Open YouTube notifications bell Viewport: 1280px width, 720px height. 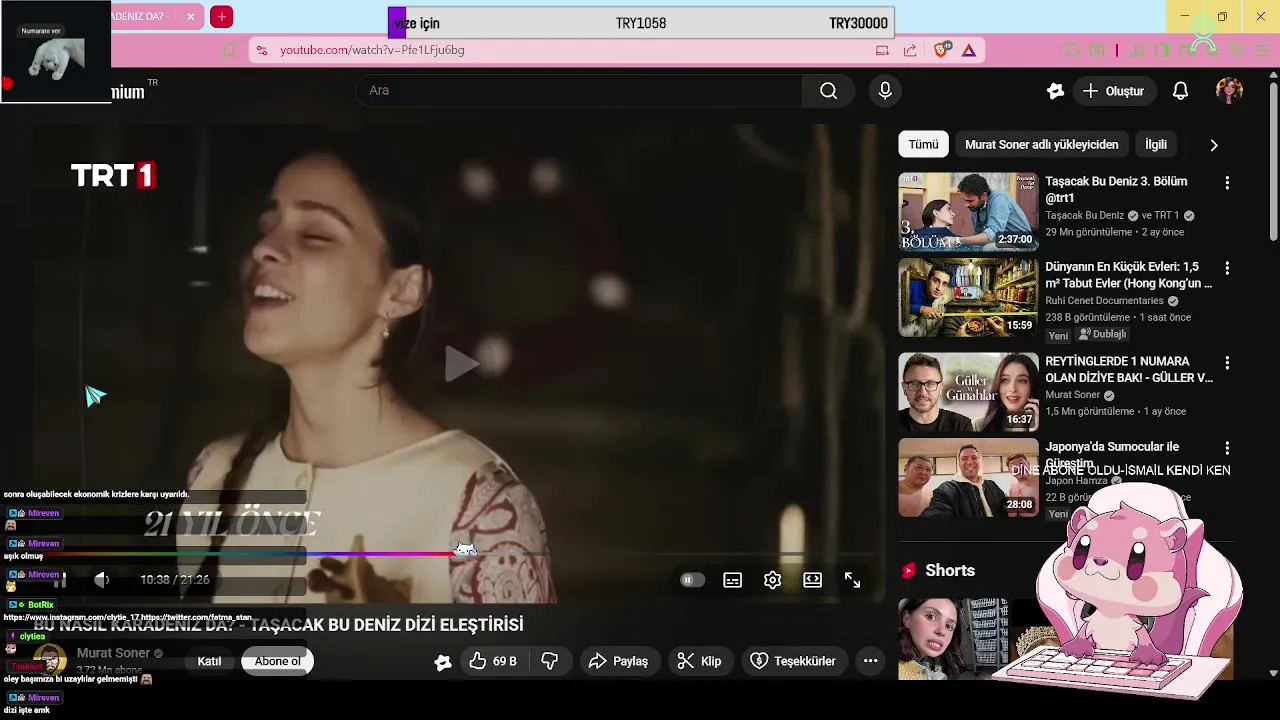click(1180, 91)
